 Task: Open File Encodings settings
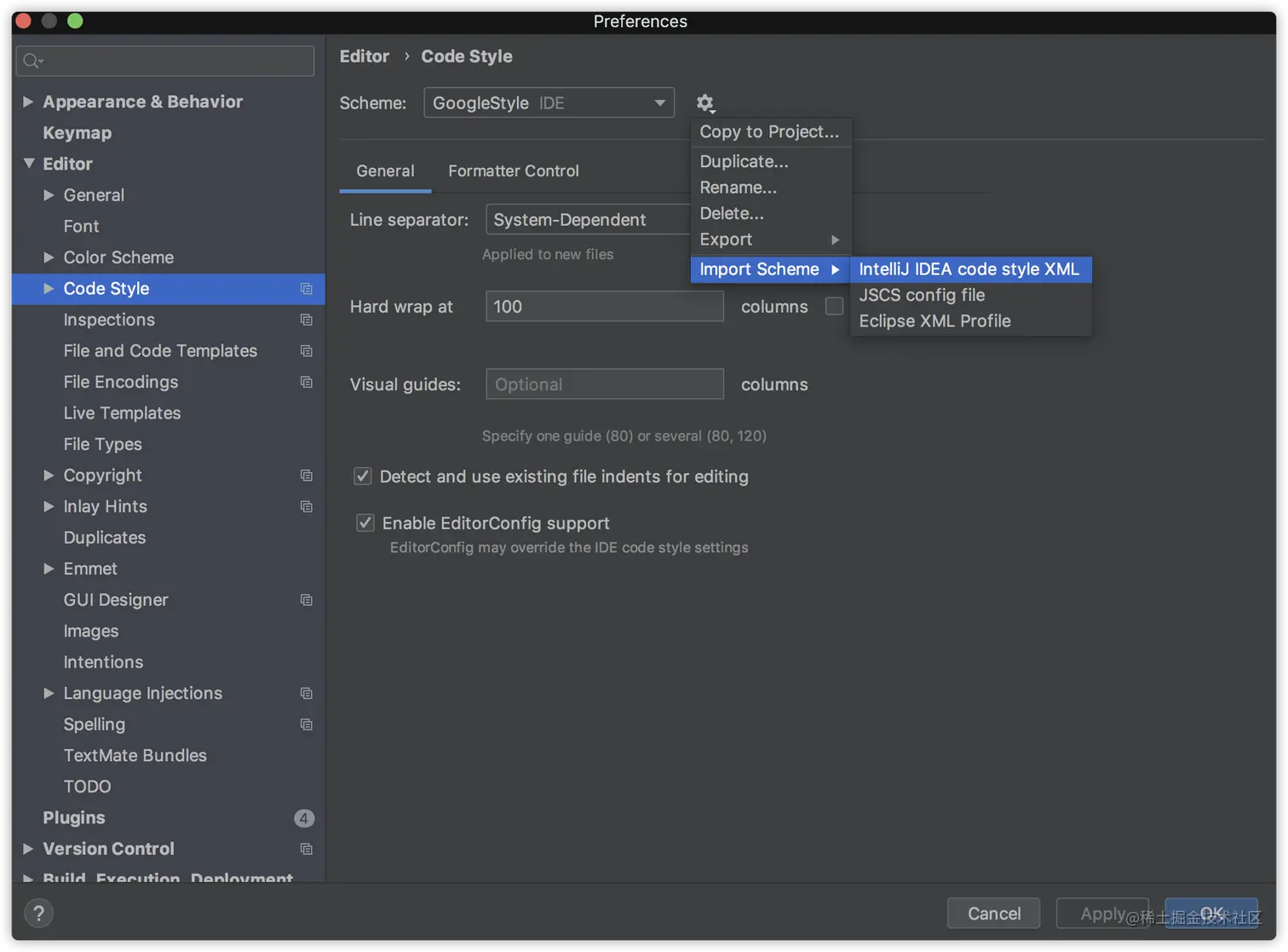121,382
